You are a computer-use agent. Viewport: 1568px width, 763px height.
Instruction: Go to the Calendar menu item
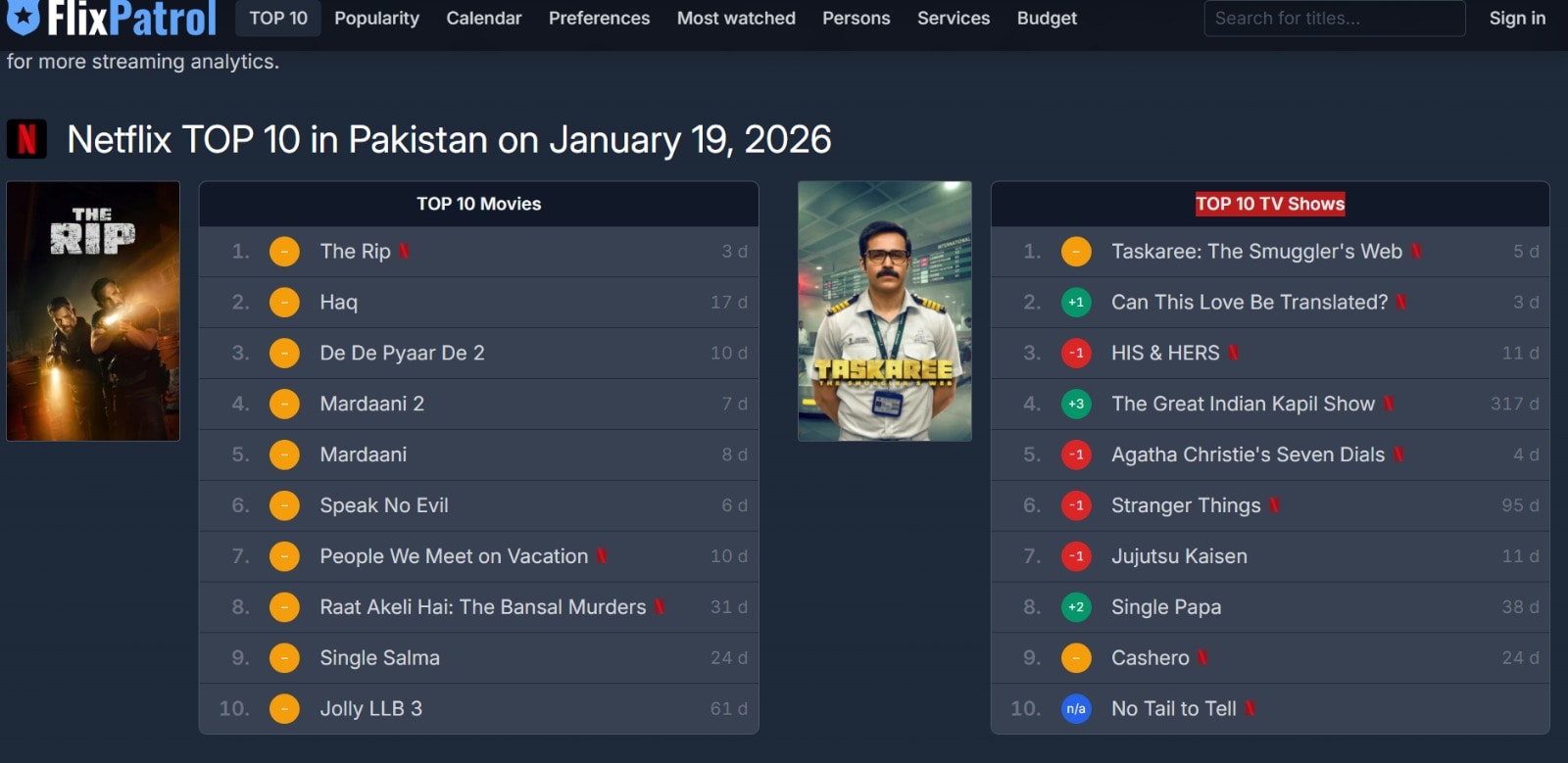coord(484,19)
